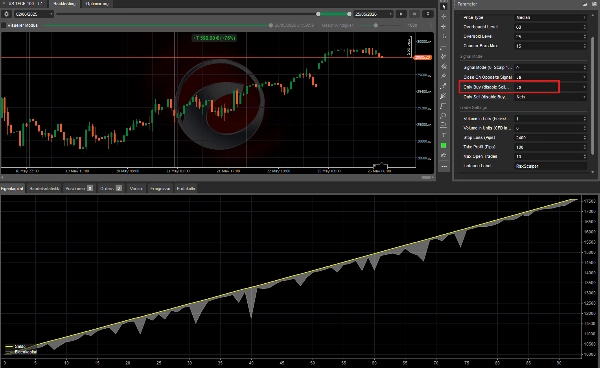This screenshot has width=600, height=368.
Task: Open the Only Sell (disable Buy) dropdown
Action: click(550, 97)
